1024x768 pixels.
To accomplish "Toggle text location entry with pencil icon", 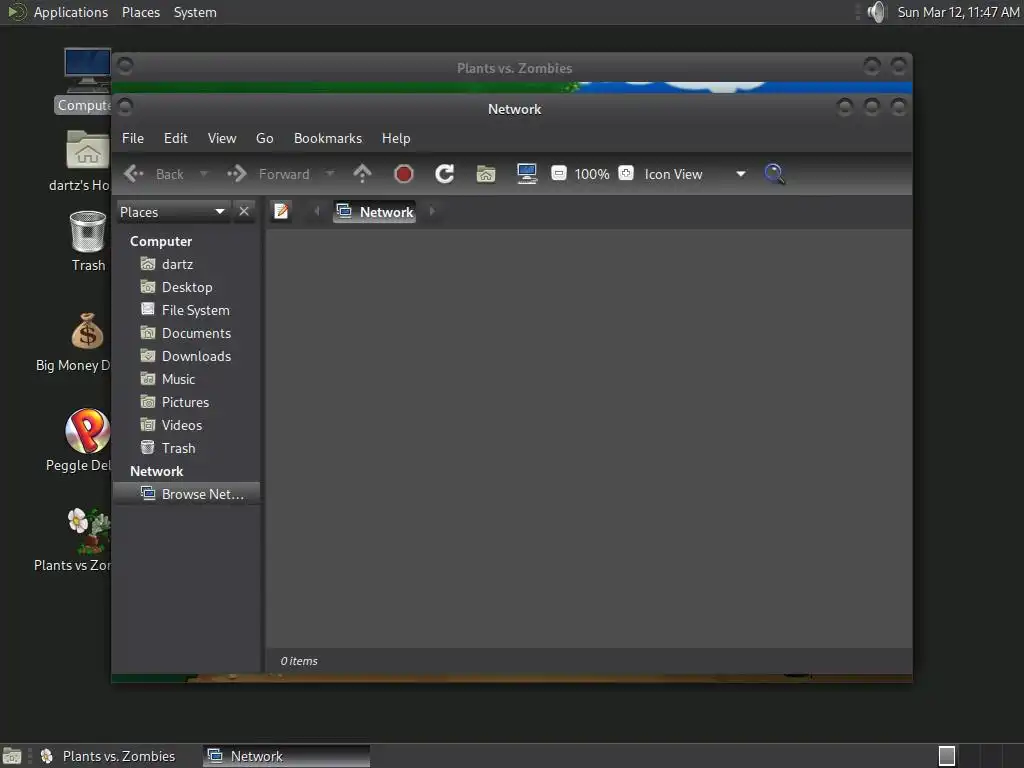I will 281,211.
